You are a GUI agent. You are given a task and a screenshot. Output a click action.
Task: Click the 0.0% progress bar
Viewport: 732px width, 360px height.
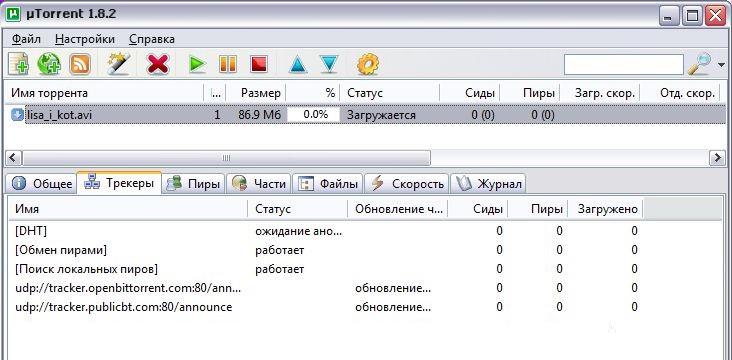click(x=313, y=115)
